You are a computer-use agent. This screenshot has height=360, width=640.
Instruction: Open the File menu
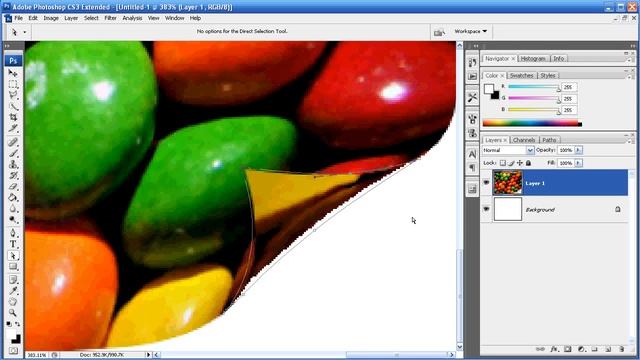point(19,18)
